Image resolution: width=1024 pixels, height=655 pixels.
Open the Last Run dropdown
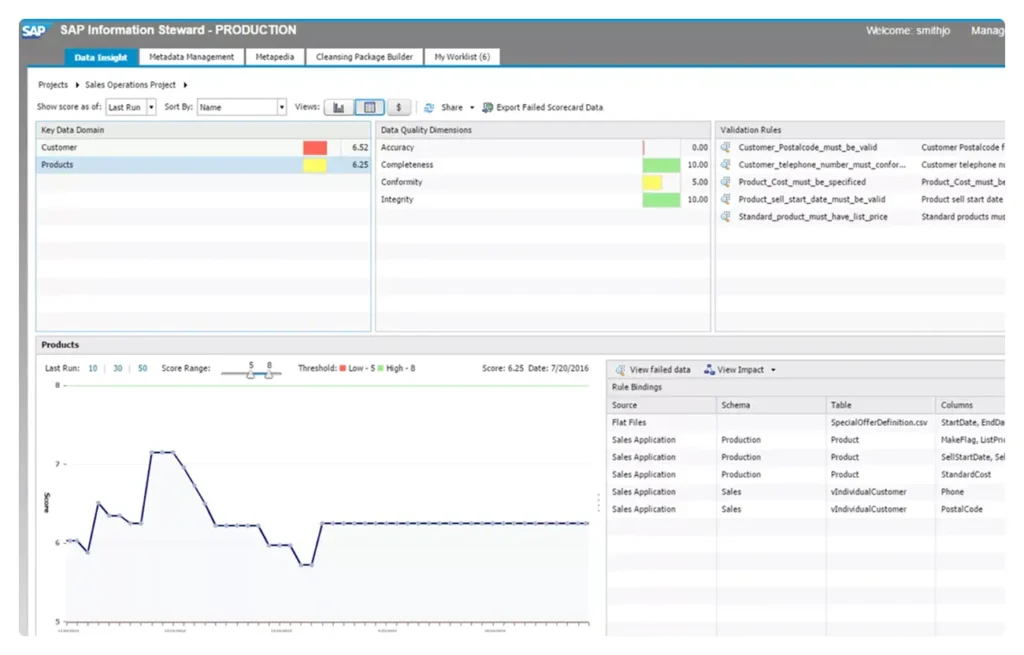[130, 107]
